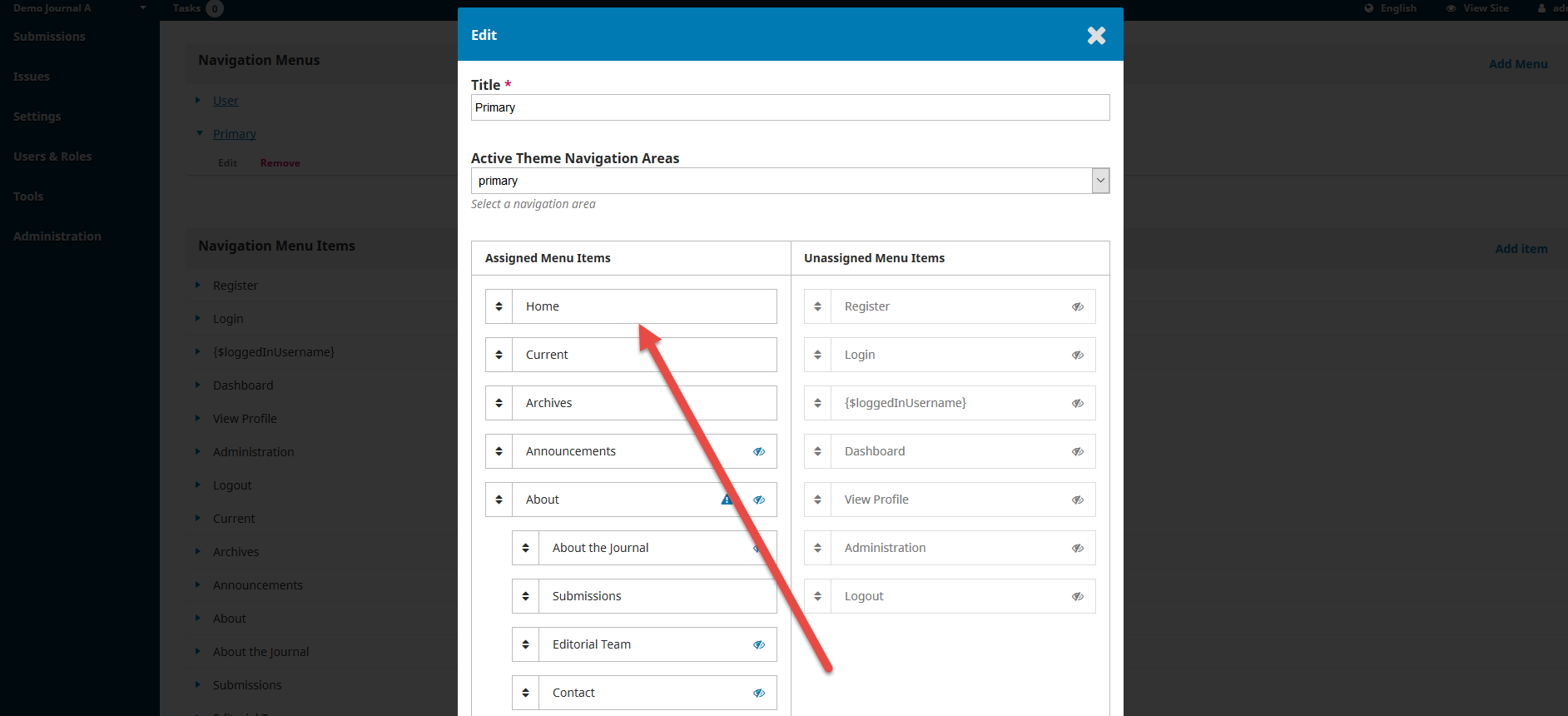Image resolution: width=1568 pixels, height=716 pixels.
Task: Click the drag handle for unassigned Dashboard
Action: (818, 451)
